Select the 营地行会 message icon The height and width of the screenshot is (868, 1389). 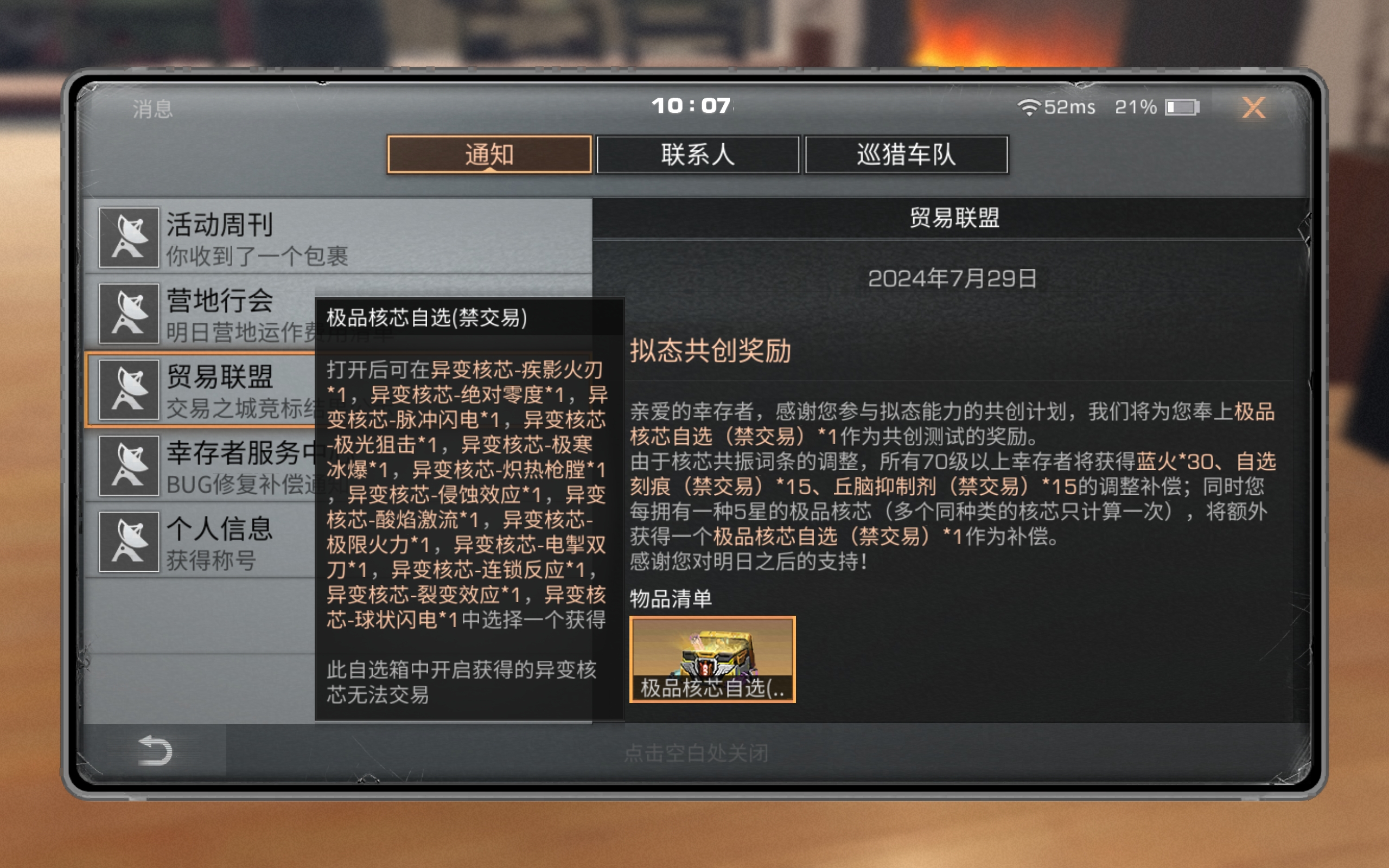point(129,314)
